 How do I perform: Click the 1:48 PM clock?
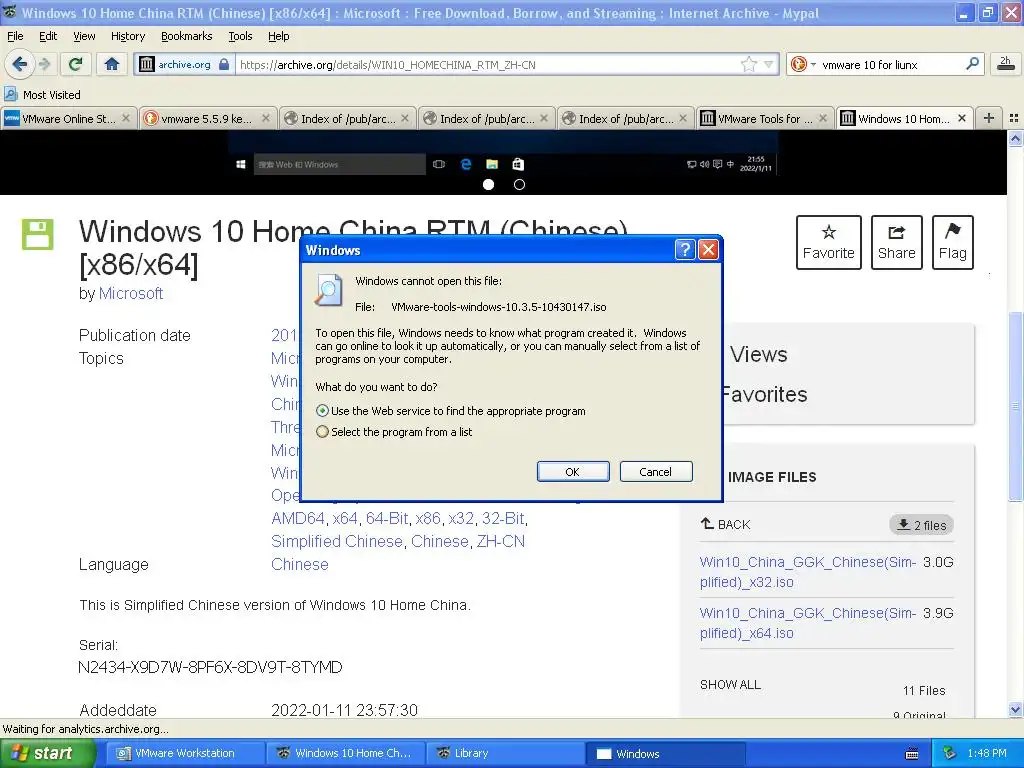tap(987, 754)
